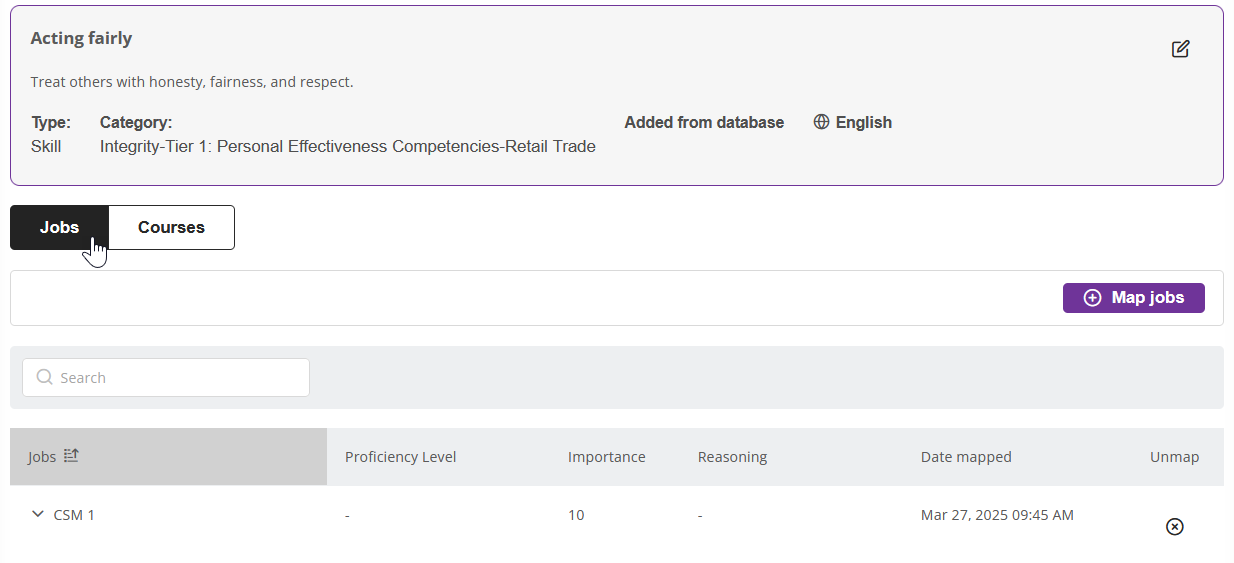This screenshot has width=1234, height=563.
Task: Click the Reasoning column header
Action: pos(732,457)
